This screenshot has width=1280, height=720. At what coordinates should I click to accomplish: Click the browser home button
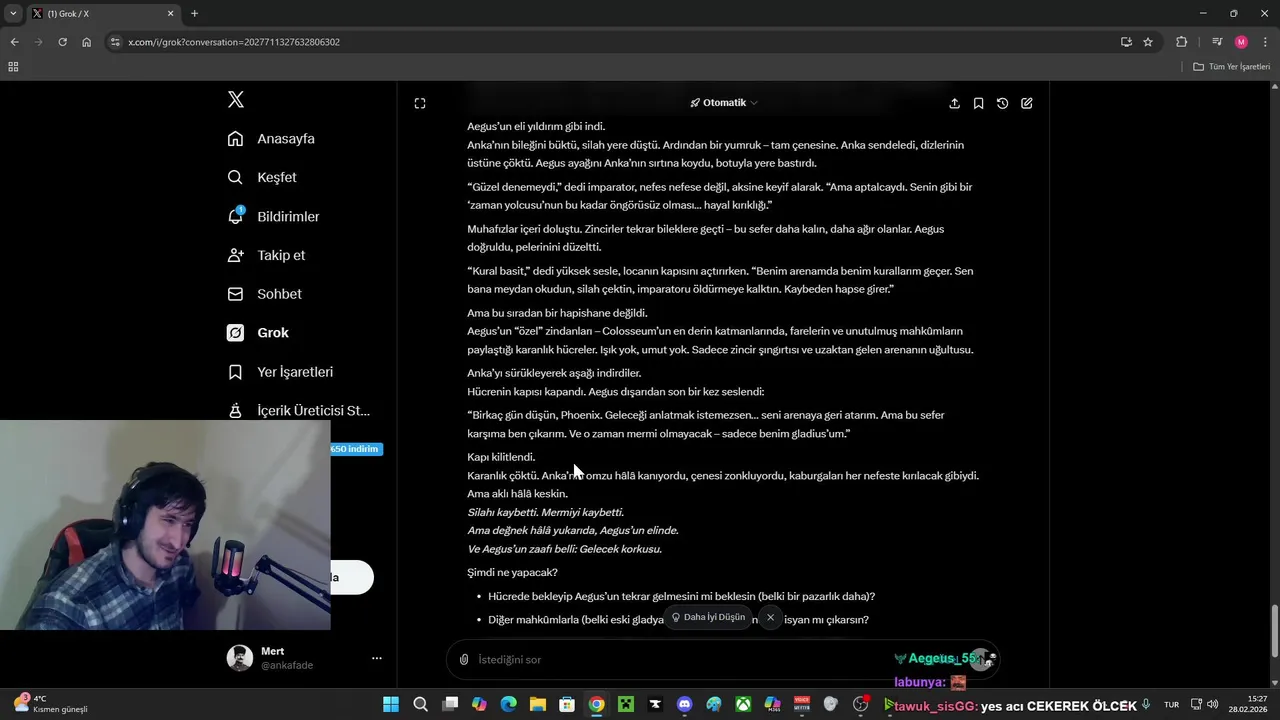(86, 42)
